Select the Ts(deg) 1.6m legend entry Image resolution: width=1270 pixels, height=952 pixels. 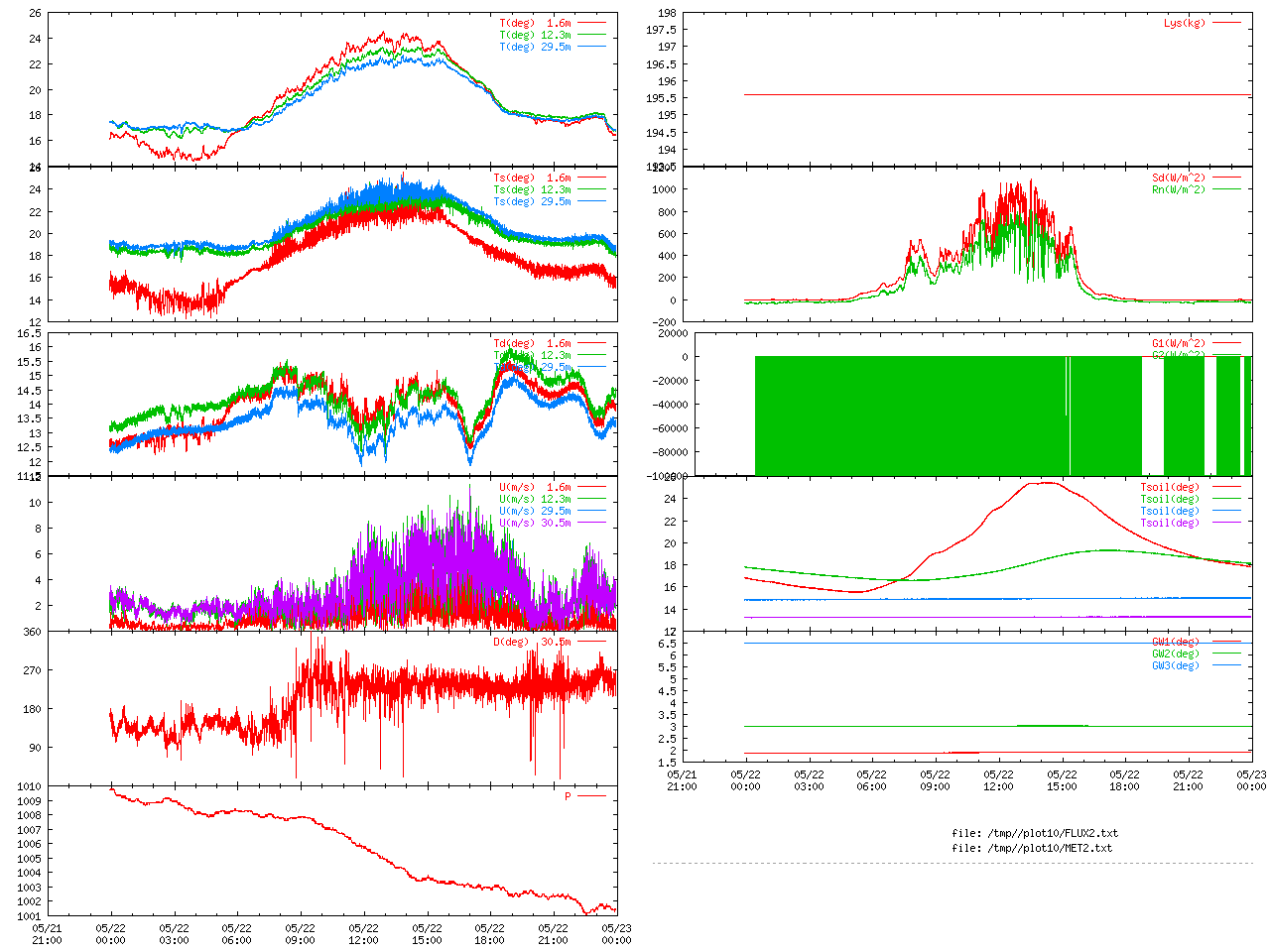(x=533, y=178)
